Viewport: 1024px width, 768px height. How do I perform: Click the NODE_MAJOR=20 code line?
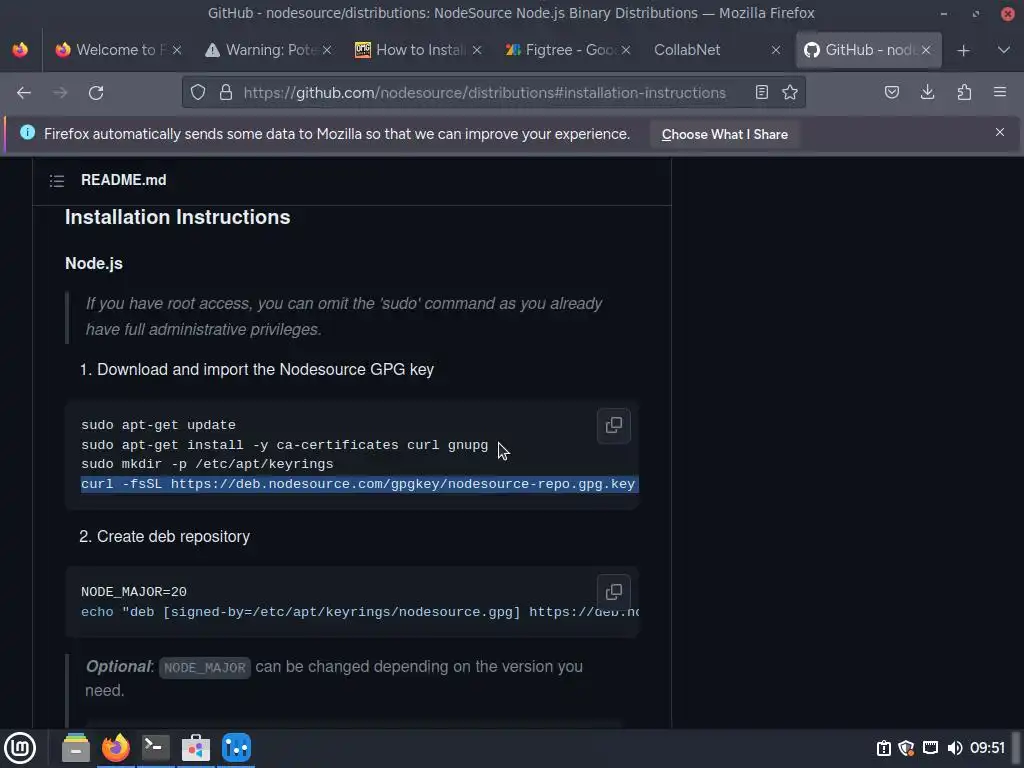134,592
